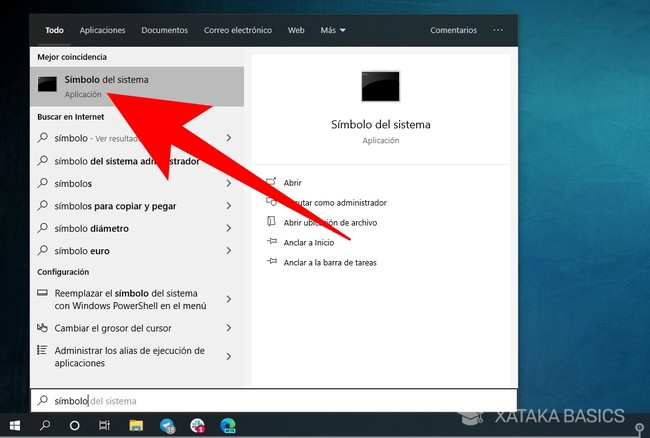
Task: Open Task View from the taskbar
Action: [x=104, y=425]
